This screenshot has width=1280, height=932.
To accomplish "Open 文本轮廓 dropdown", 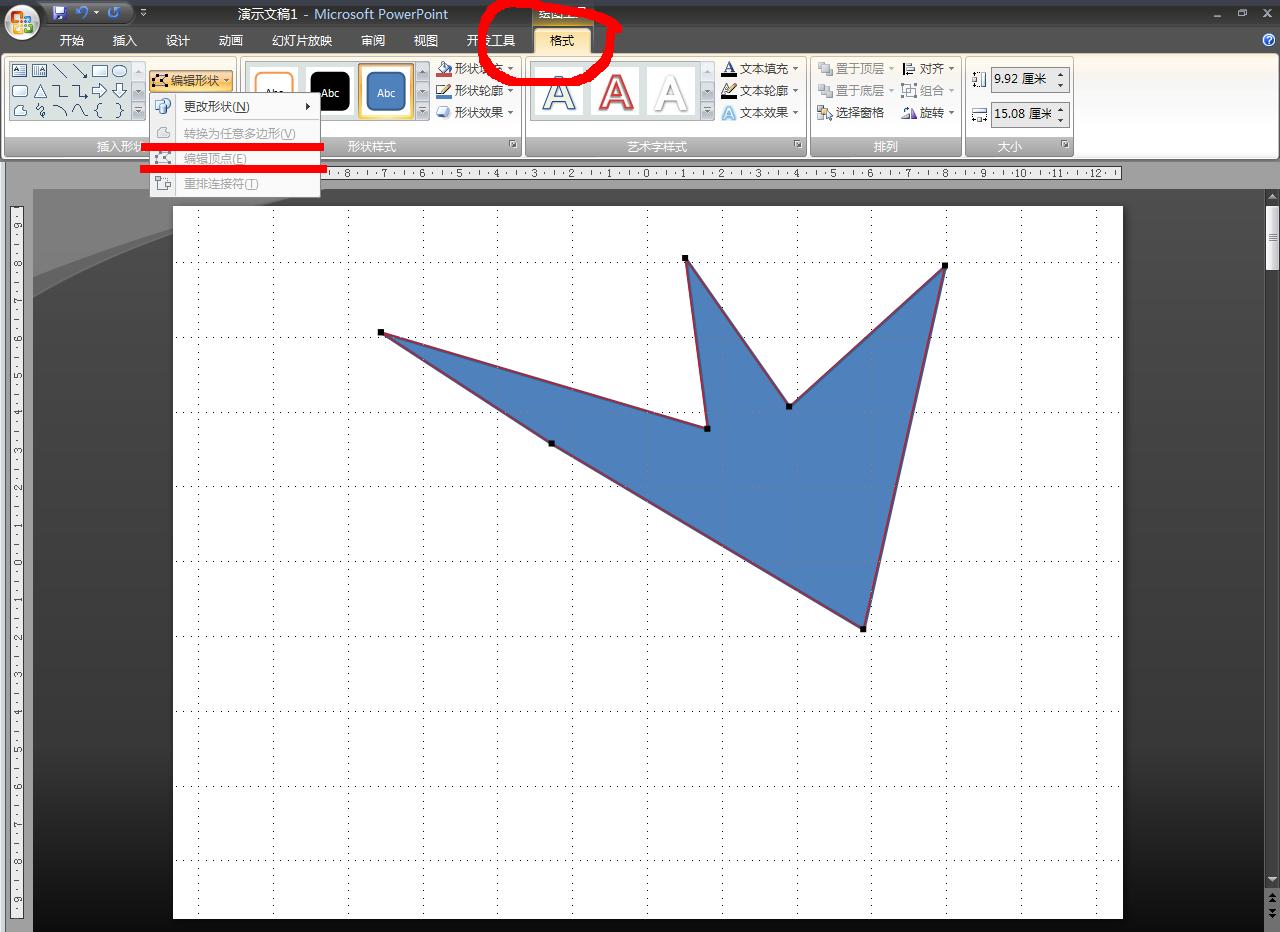I will coord(761,91).
